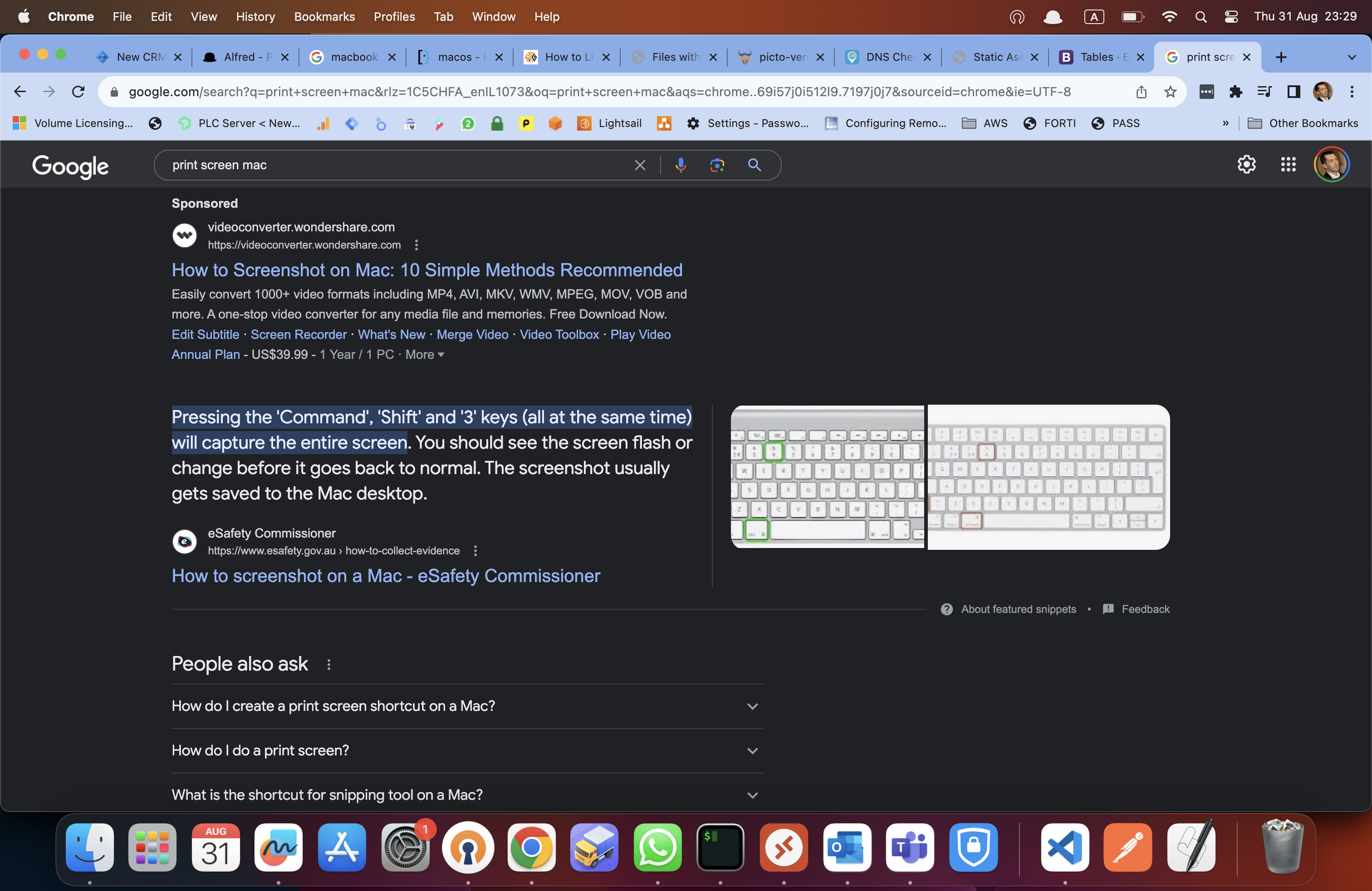Screen dimensions: 1372x891
Task: Open wondershare ad three-dot options
Action: (x=416, y=245)
